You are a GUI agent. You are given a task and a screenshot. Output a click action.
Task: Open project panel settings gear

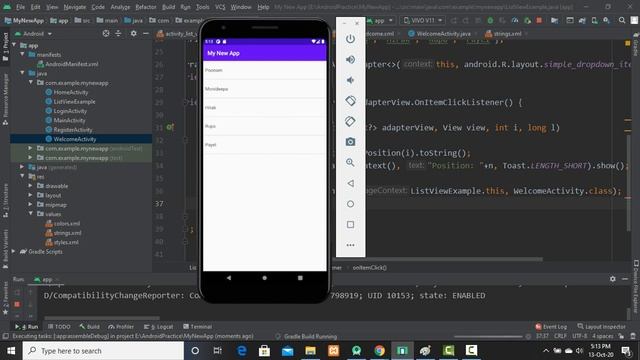(x=133, y=33)
